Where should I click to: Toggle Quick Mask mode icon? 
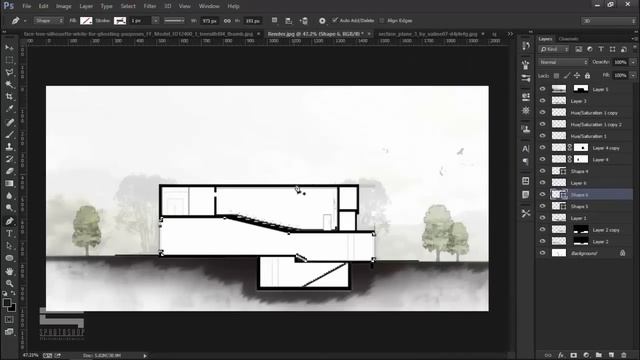click(9, 320)
